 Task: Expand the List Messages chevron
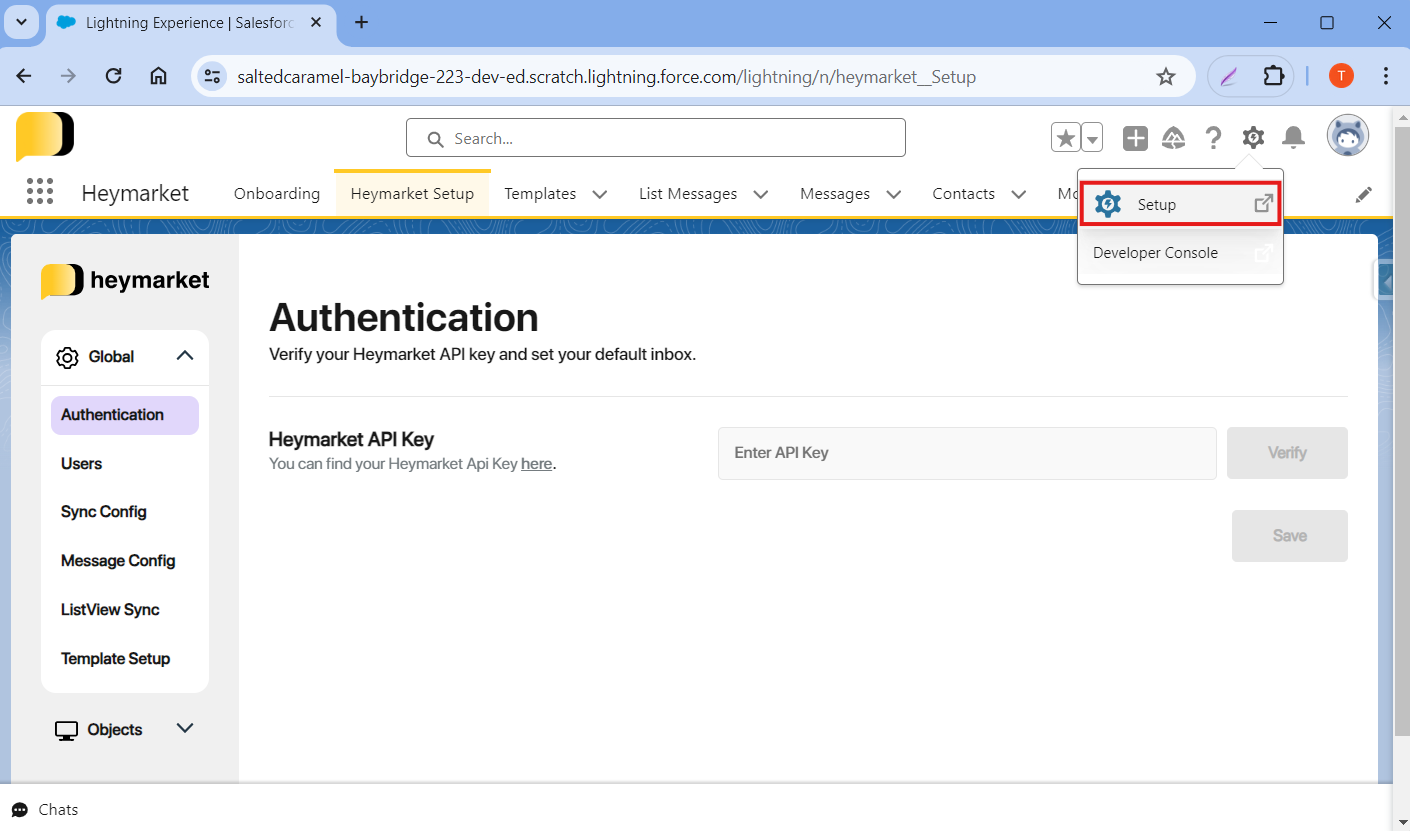pos(761,194)
